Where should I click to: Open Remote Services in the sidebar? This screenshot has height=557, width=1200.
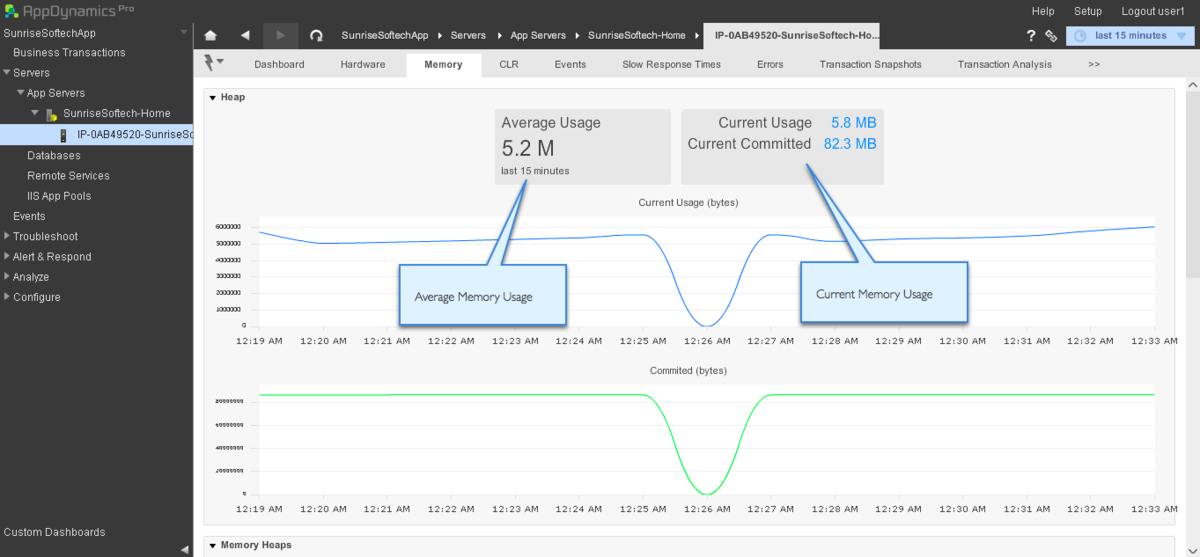[68, 175]
